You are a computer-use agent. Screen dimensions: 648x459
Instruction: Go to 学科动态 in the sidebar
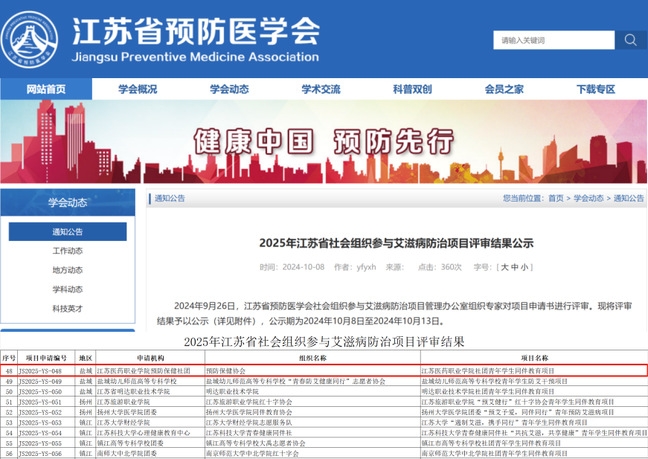pyautogui.click(x=67, y=289)
